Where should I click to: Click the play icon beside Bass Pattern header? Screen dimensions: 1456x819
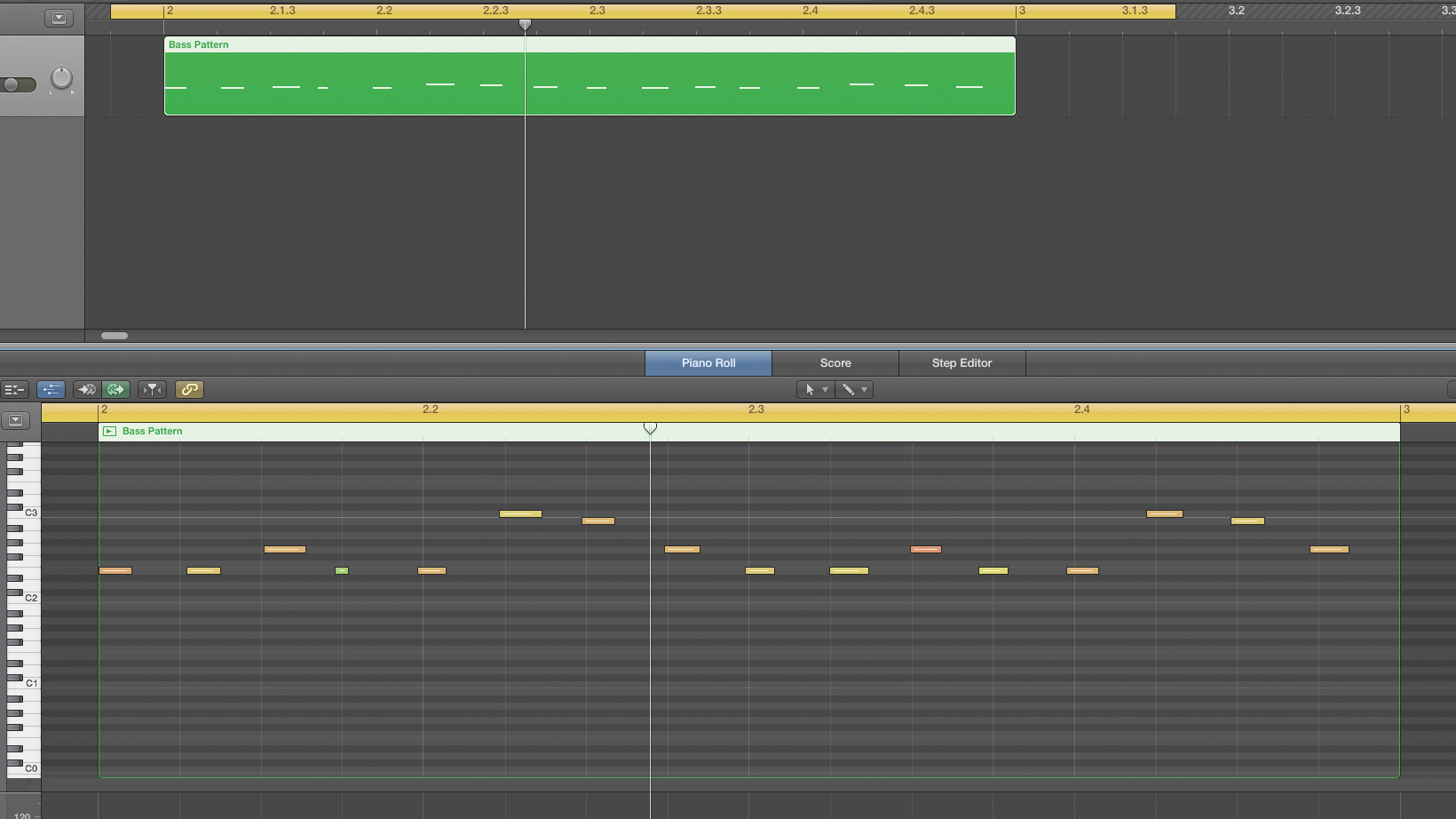(110, 431)
